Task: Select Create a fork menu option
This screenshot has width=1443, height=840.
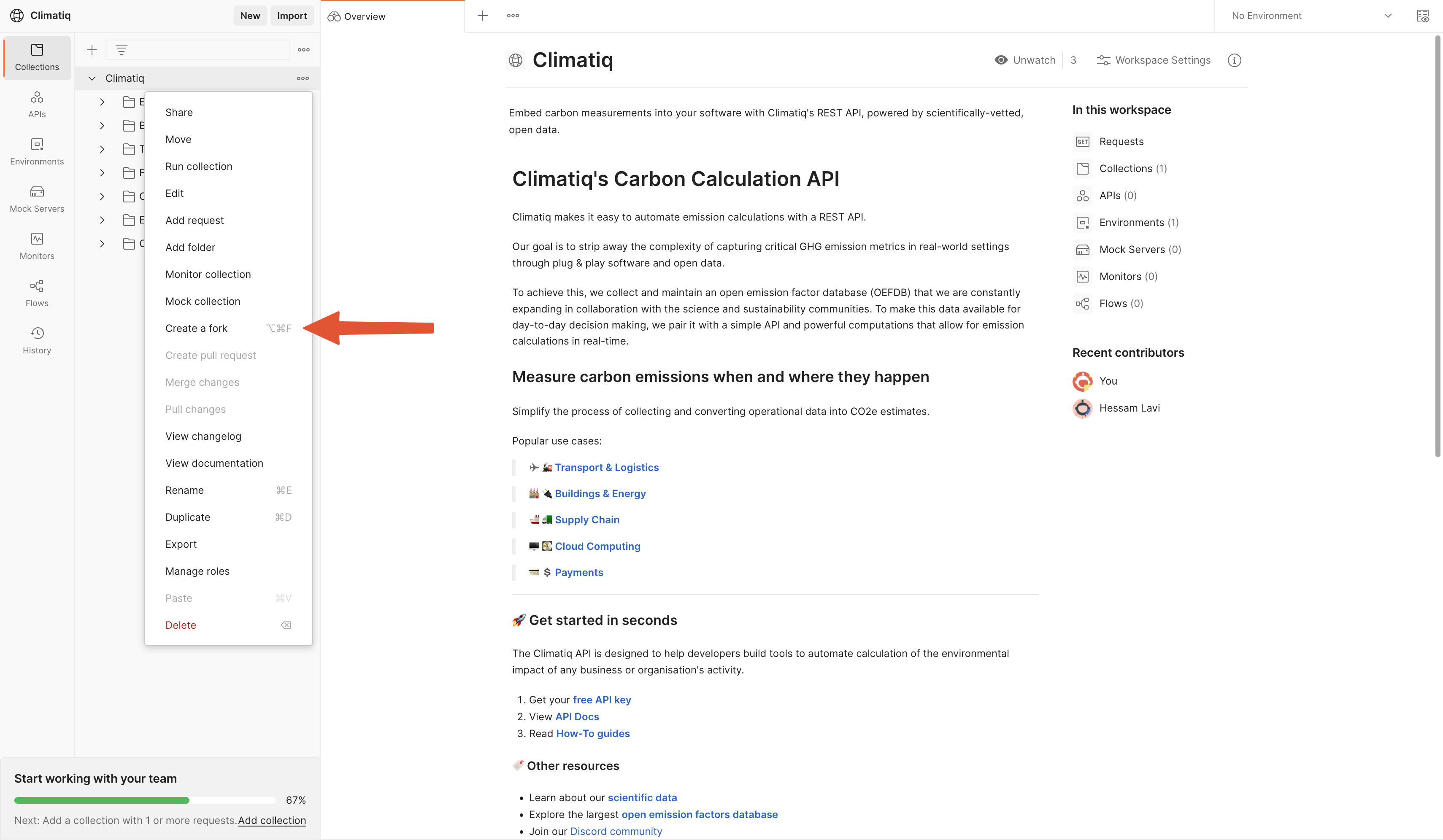Action: click(196, 328)
